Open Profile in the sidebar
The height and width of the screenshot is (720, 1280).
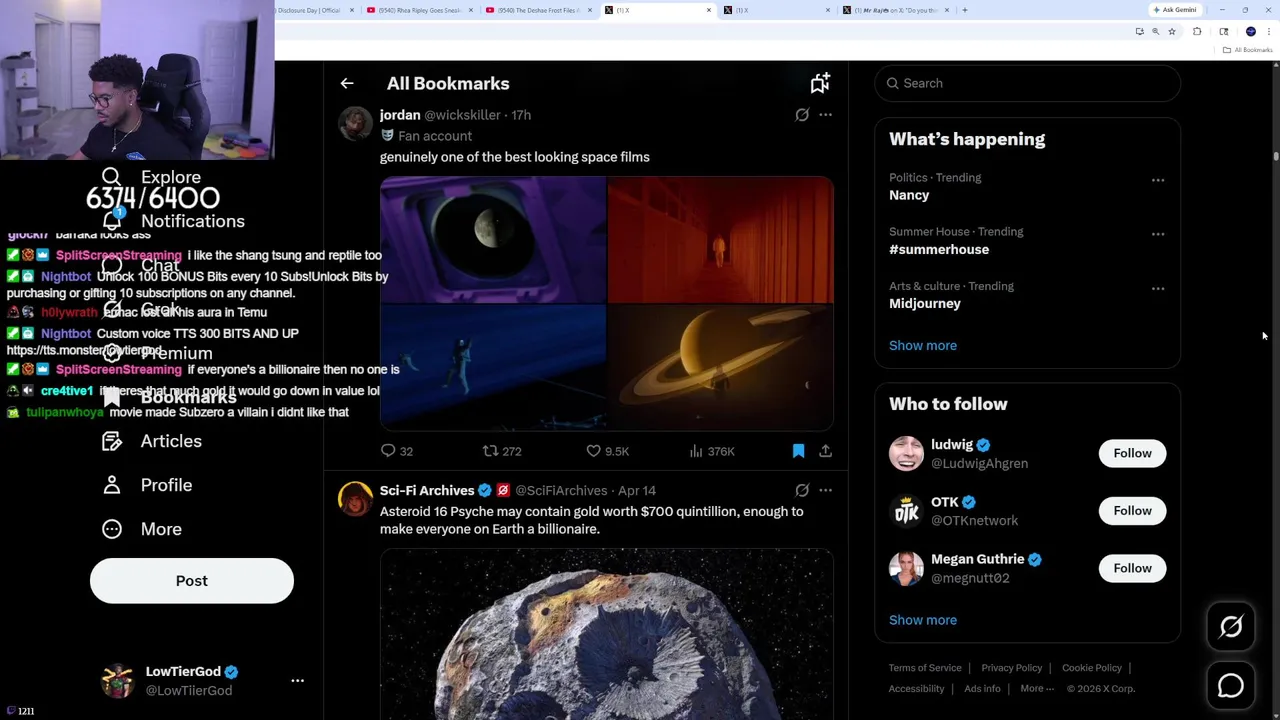[x=147, y=485]
